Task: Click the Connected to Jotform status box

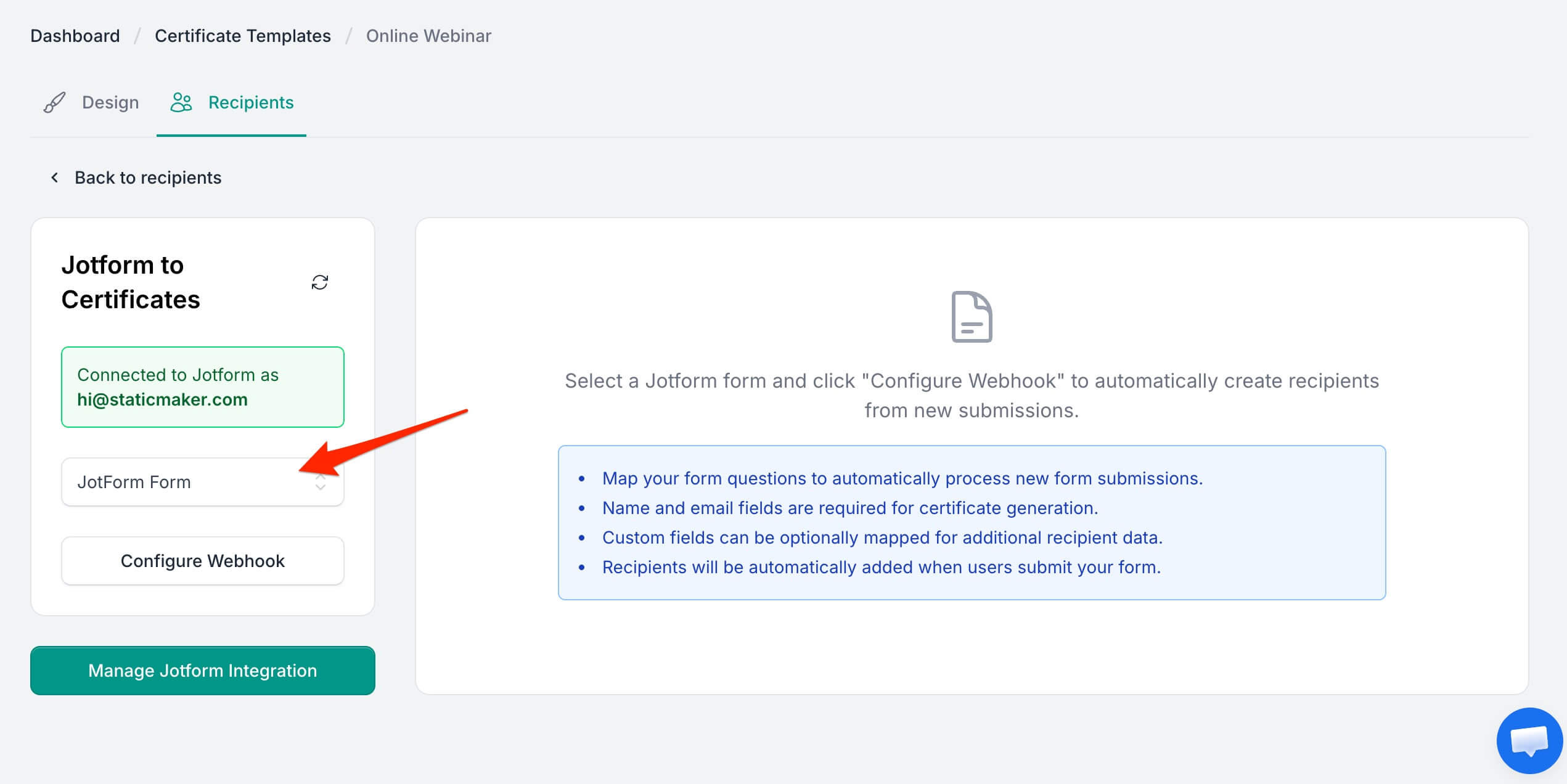Action: [x=203, y=387]
